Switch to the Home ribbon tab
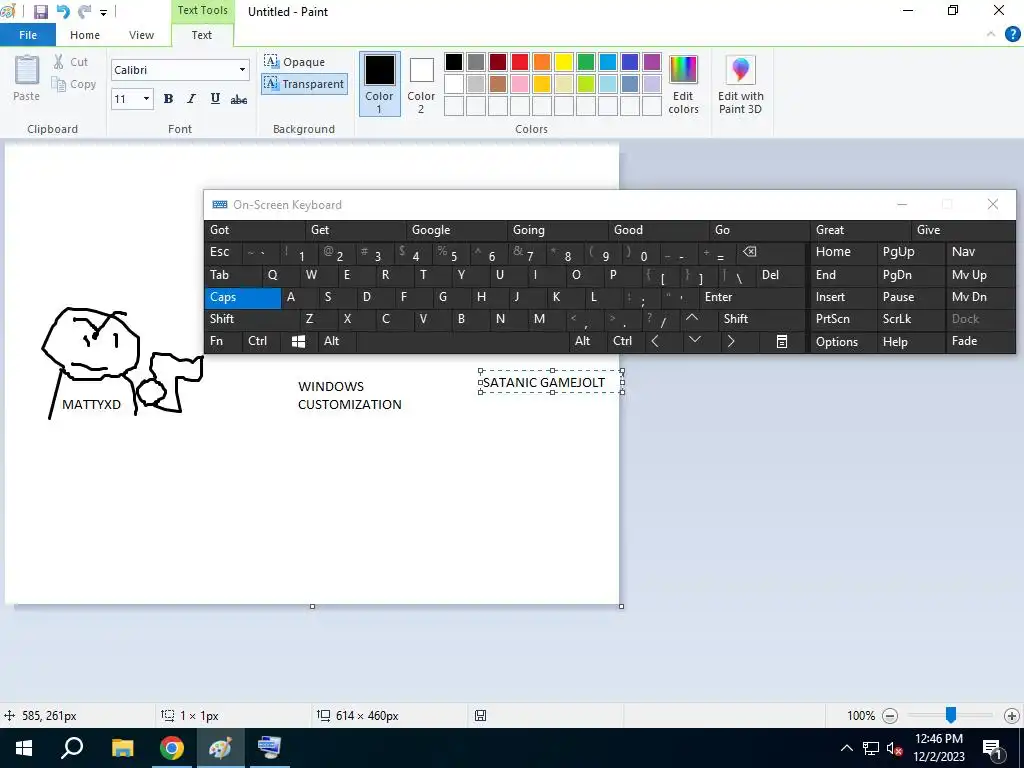Image resolution: width=1024 pixels, height=768 pixels. coord(85,35)
